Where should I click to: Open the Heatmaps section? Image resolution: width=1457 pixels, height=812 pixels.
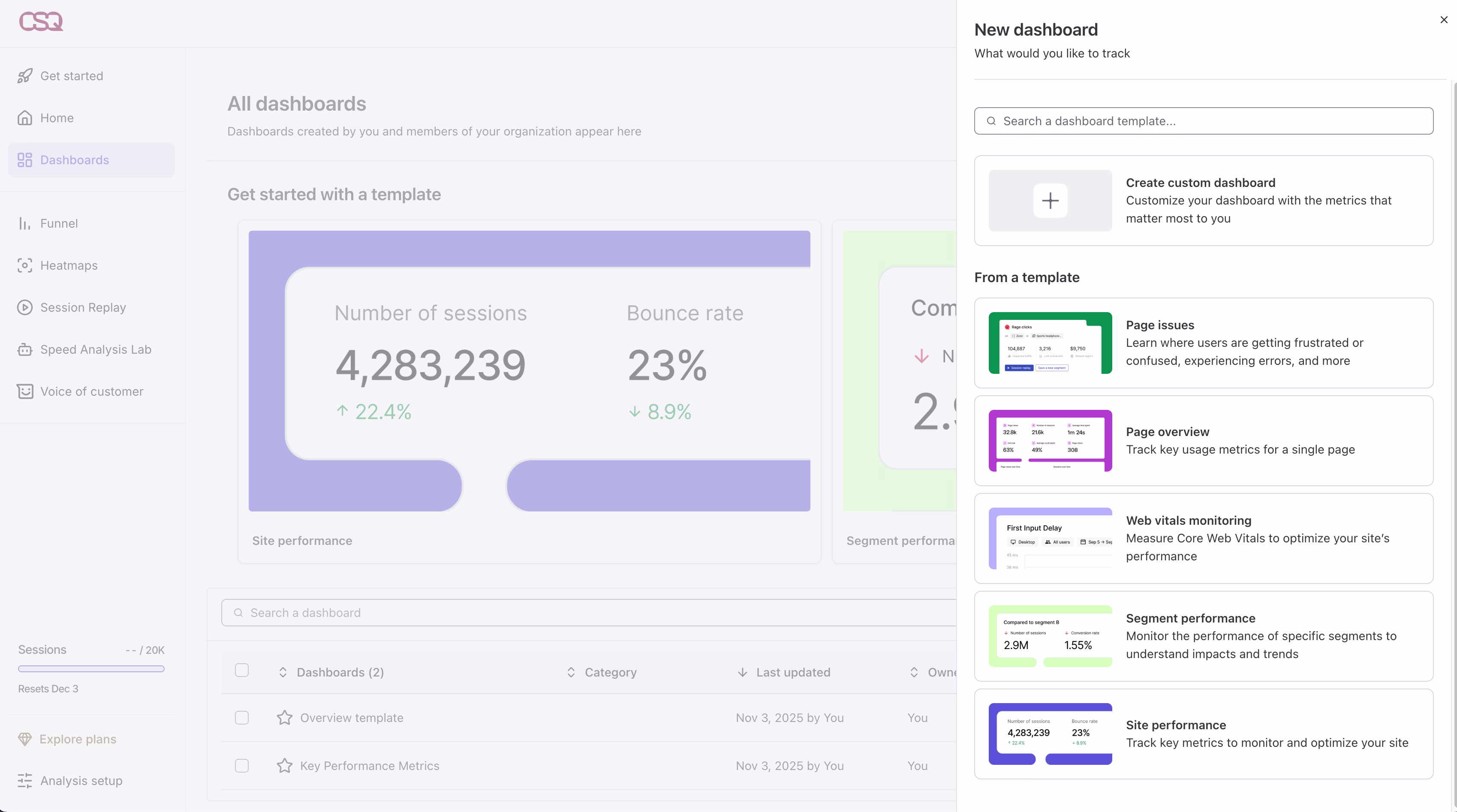click(69, 265)
